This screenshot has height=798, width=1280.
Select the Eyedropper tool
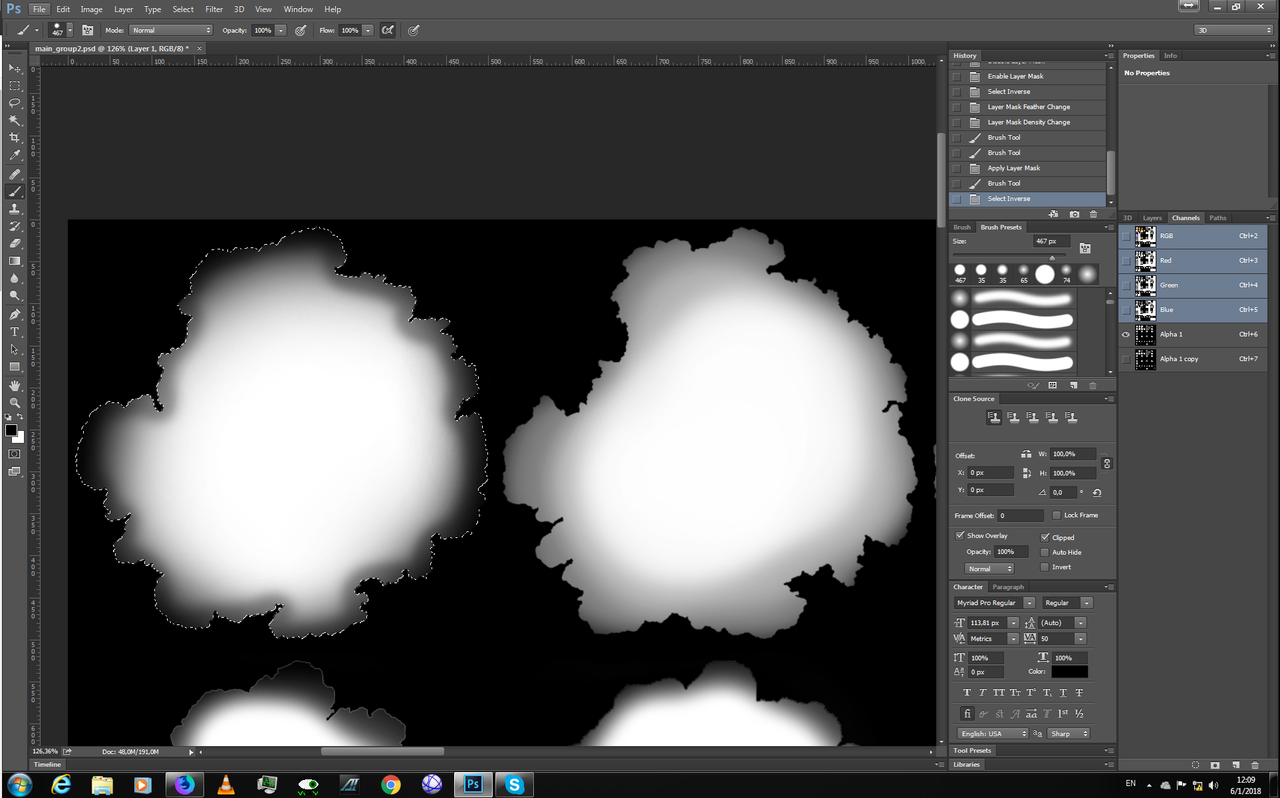pos(15,155)
